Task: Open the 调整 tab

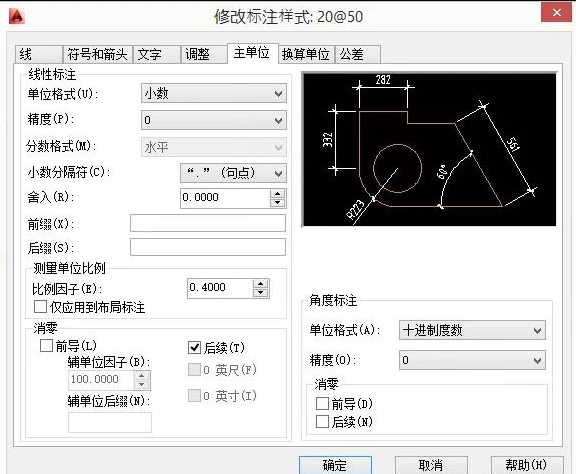Action: pyautogui.click(x=204, y=55)
